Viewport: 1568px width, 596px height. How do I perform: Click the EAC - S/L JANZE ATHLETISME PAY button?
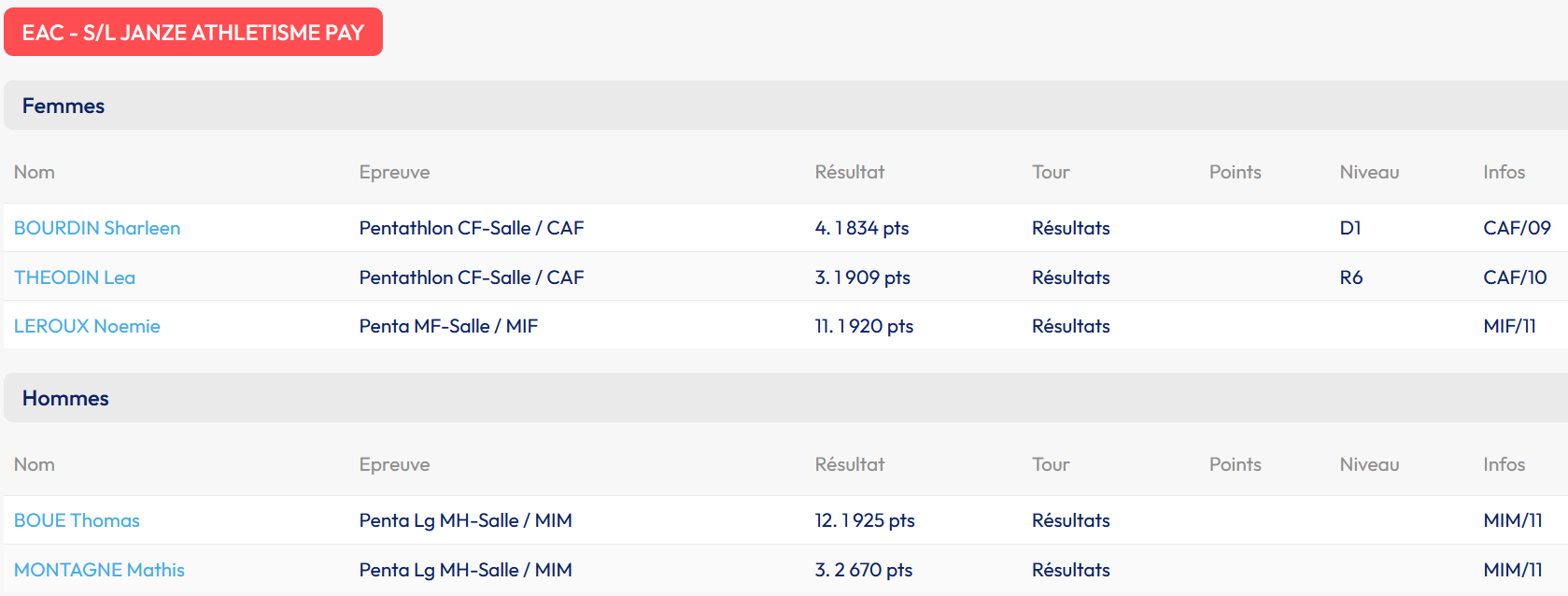192,33
